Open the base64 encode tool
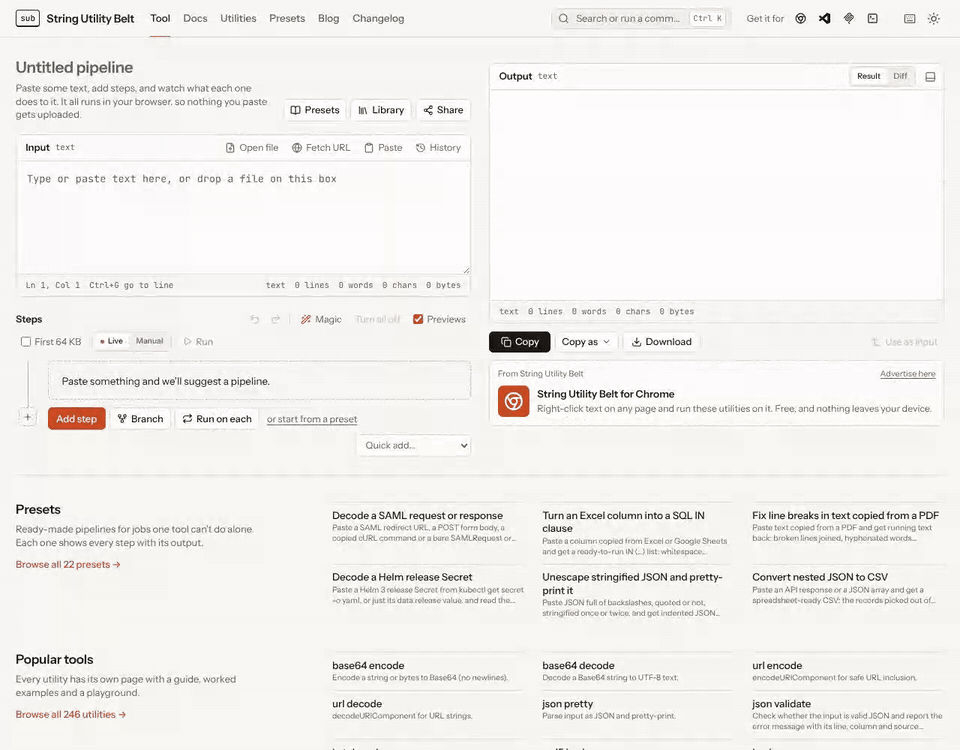Image resolution: width=960 pixels, height=750 pixels. [x=368, y=666]
